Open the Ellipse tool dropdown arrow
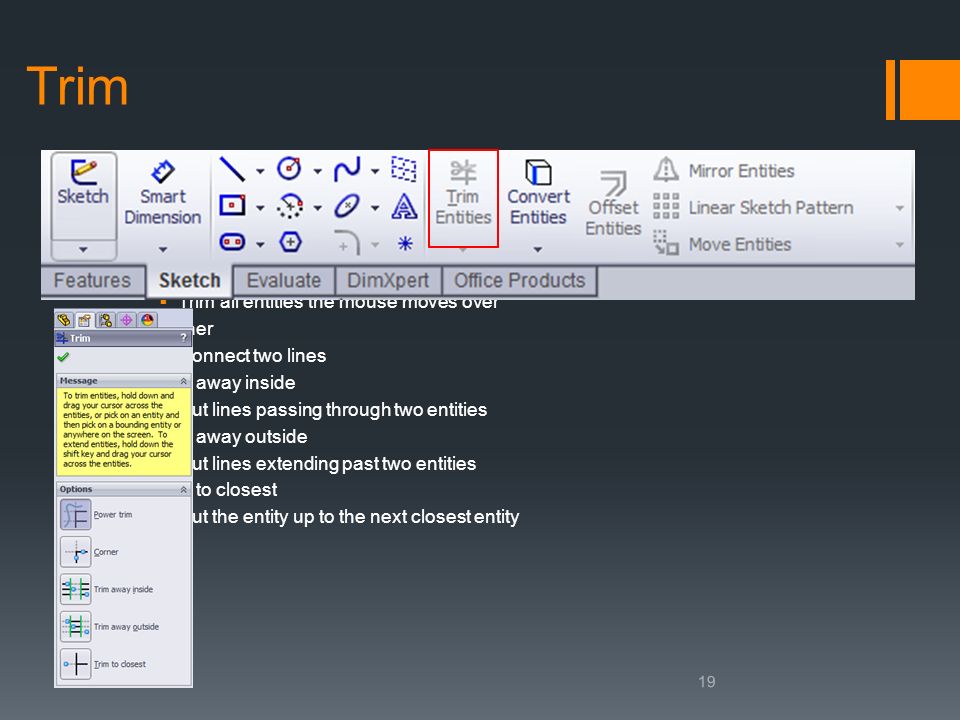Screen dimensions: 960x720 coord(375,208)
